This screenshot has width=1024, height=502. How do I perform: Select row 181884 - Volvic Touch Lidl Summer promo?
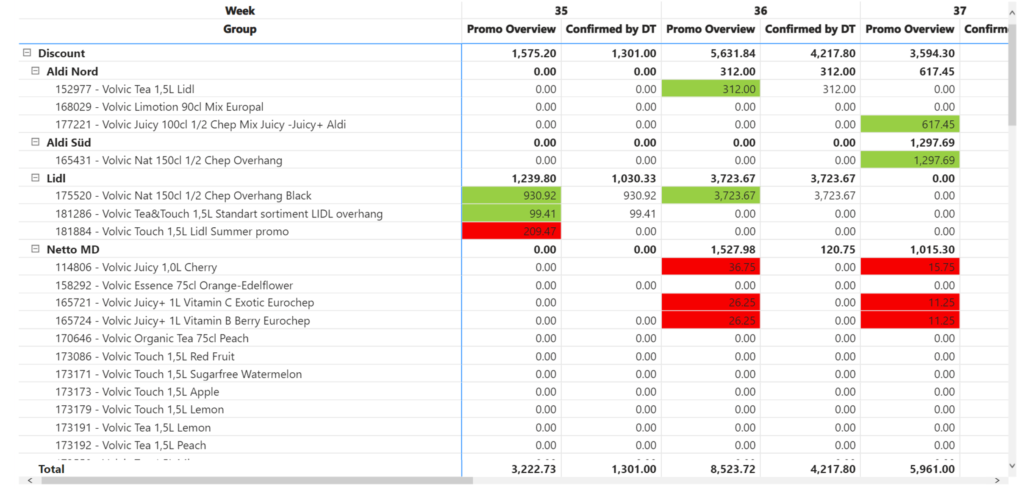240,231
